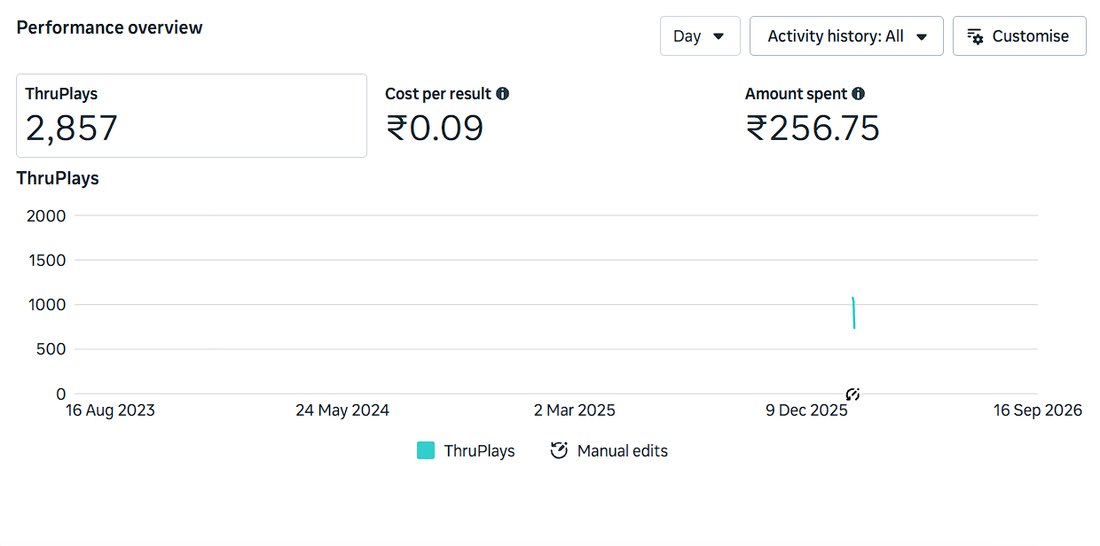
Task: Click the teal ThruPlays data line
Action: 853,313
